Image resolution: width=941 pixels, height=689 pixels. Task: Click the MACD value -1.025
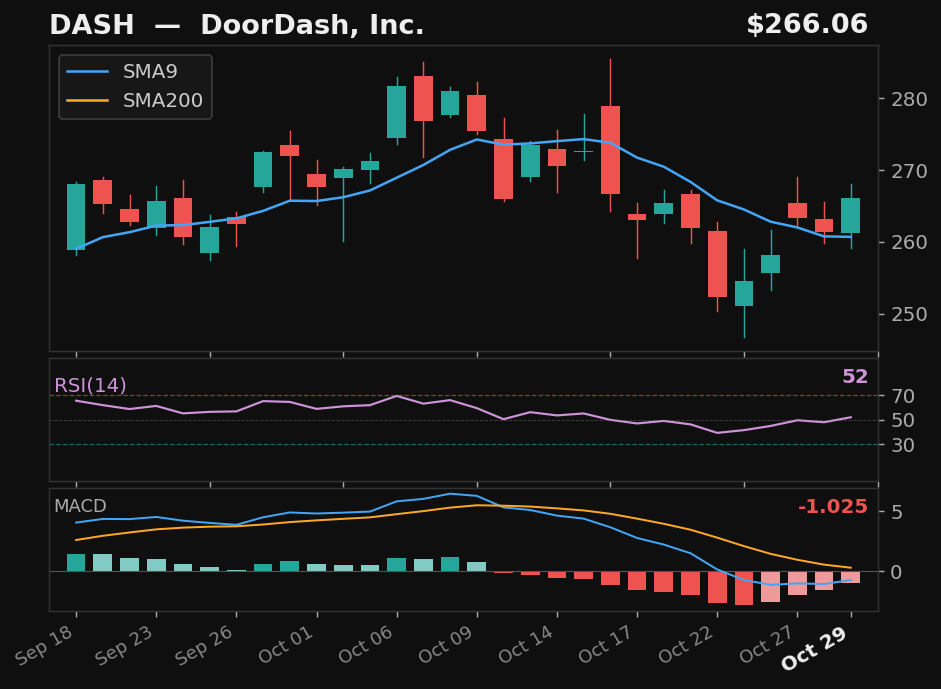tap(833, 507)
